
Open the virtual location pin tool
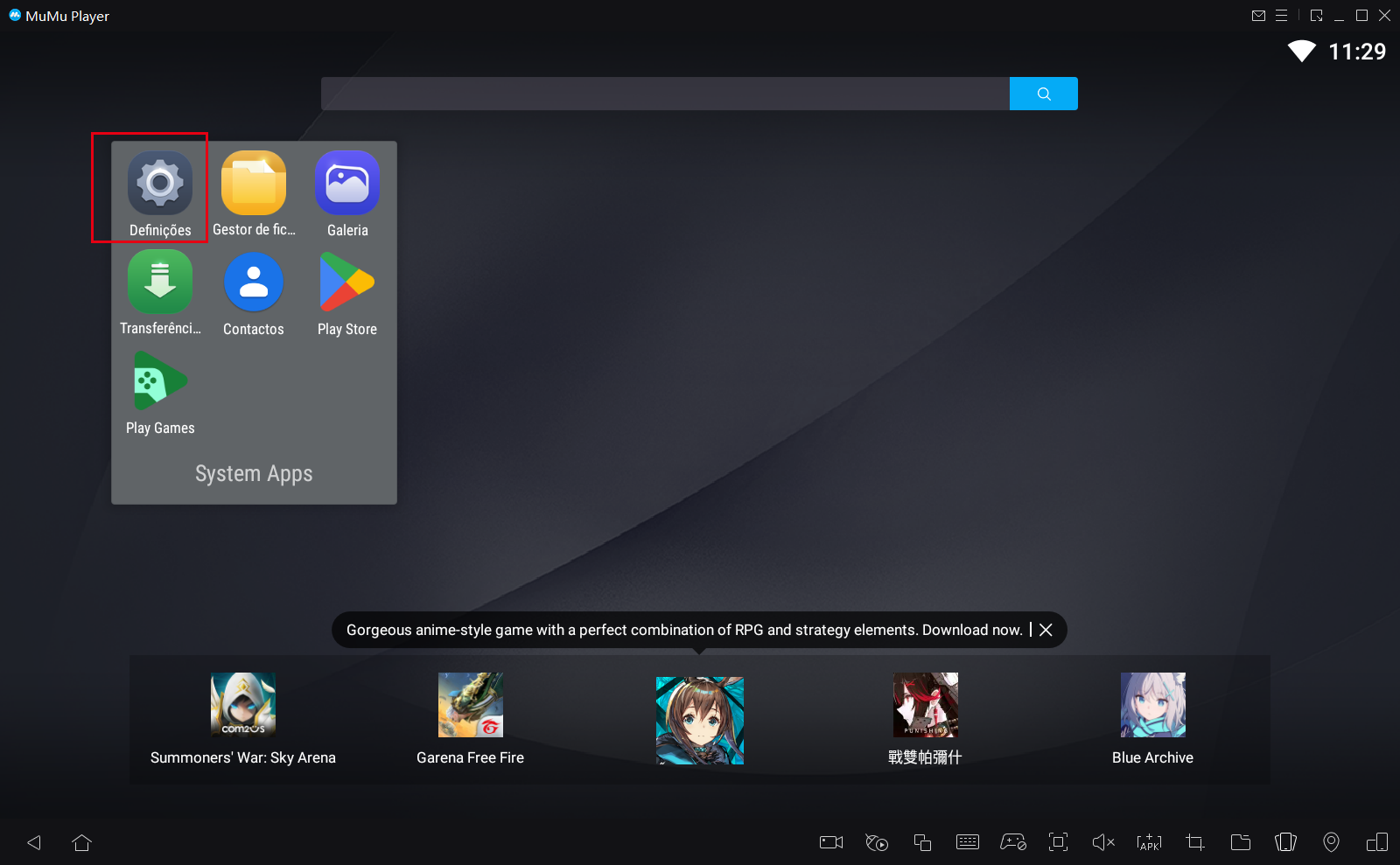tap(1332, 842)
